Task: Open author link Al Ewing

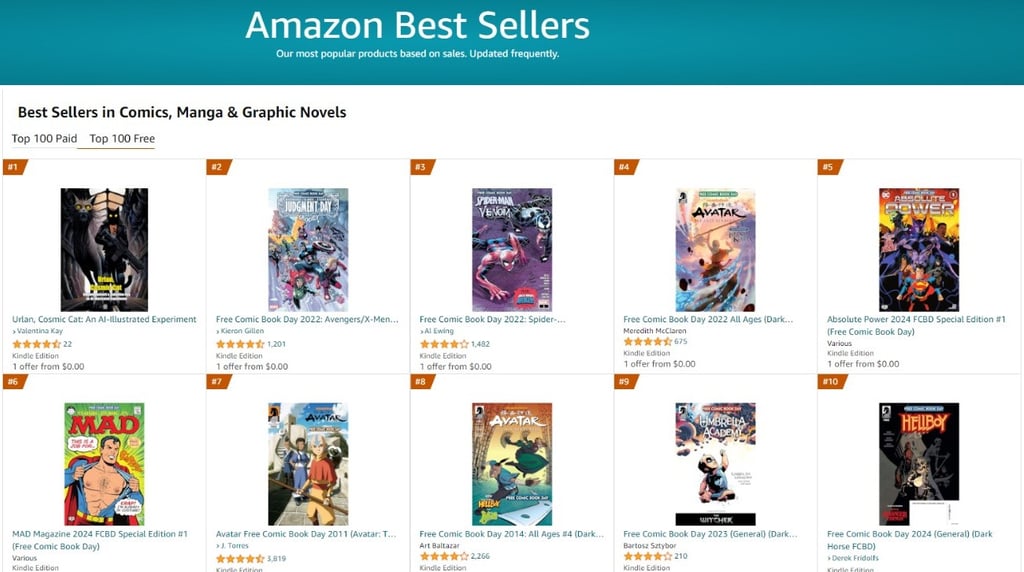Action: point(438,331)
